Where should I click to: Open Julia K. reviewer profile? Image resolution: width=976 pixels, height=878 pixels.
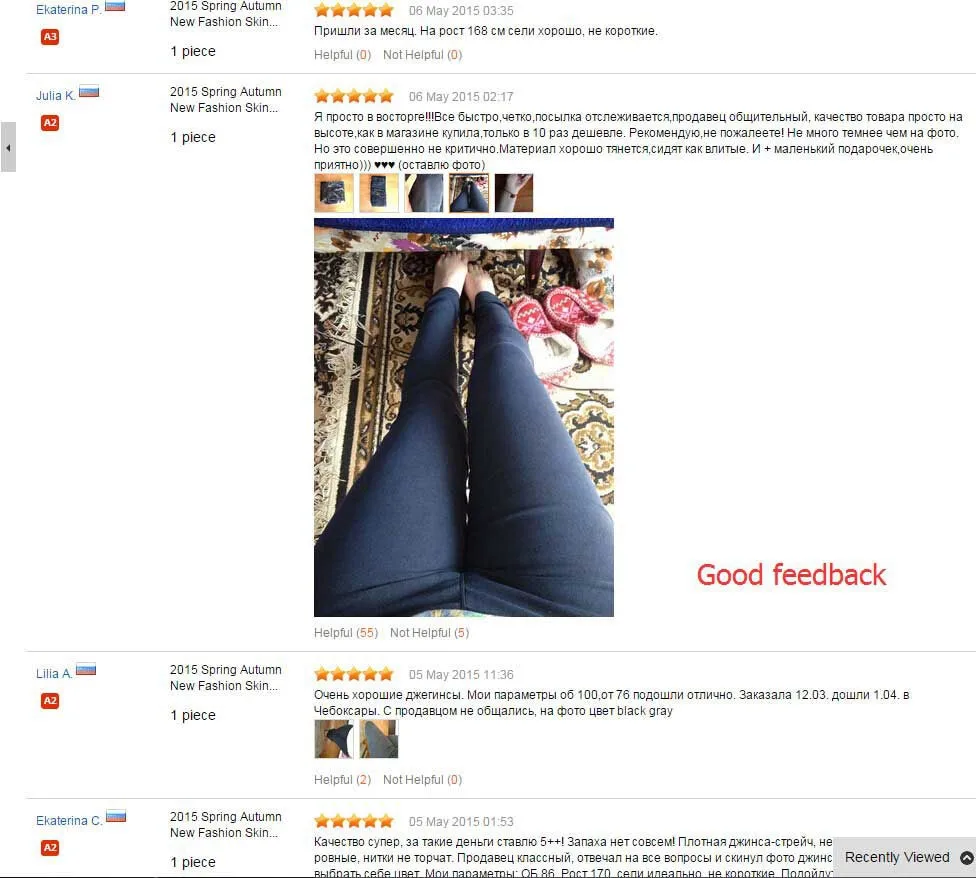pos(55,96)
